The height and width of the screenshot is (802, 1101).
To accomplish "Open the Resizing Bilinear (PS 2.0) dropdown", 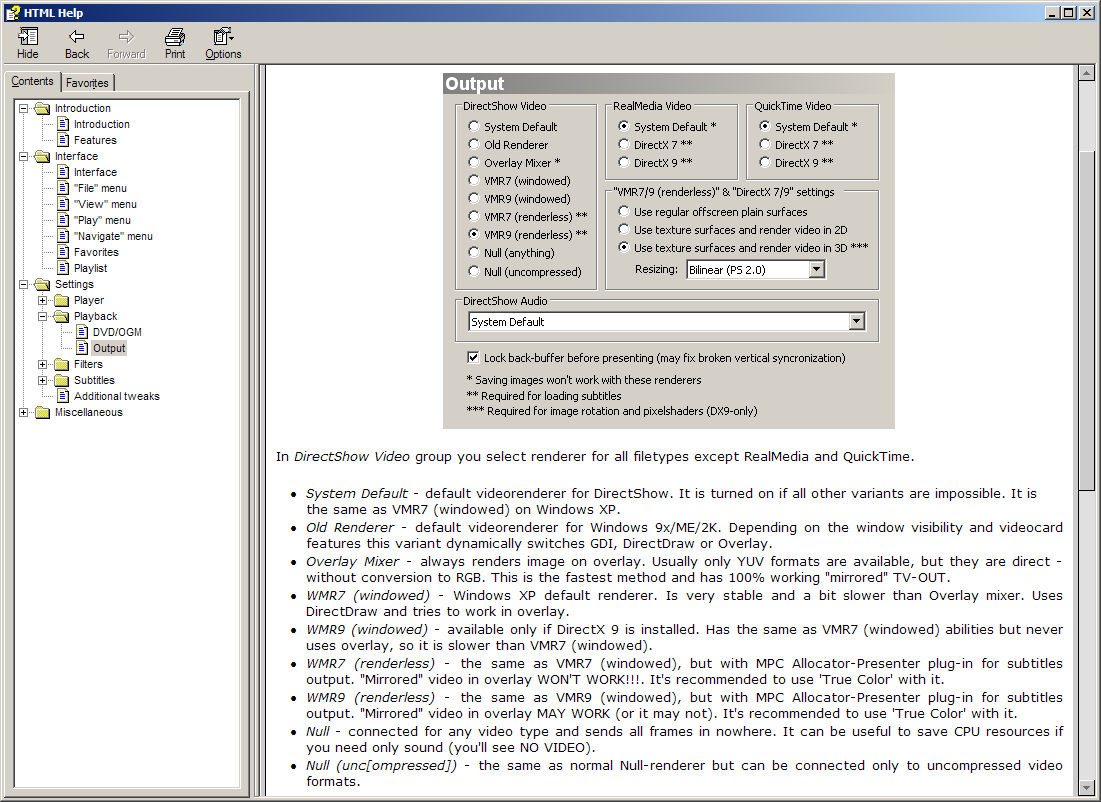I will pos(817,269).
